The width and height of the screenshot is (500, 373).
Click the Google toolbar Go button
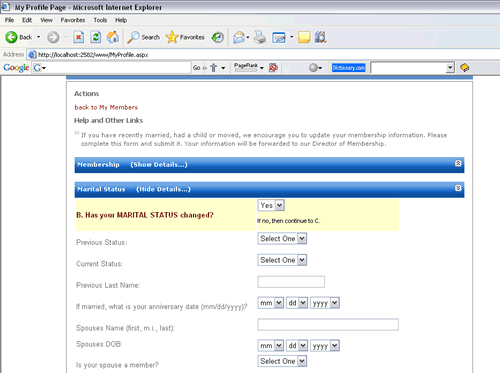[x=197, y=68]
